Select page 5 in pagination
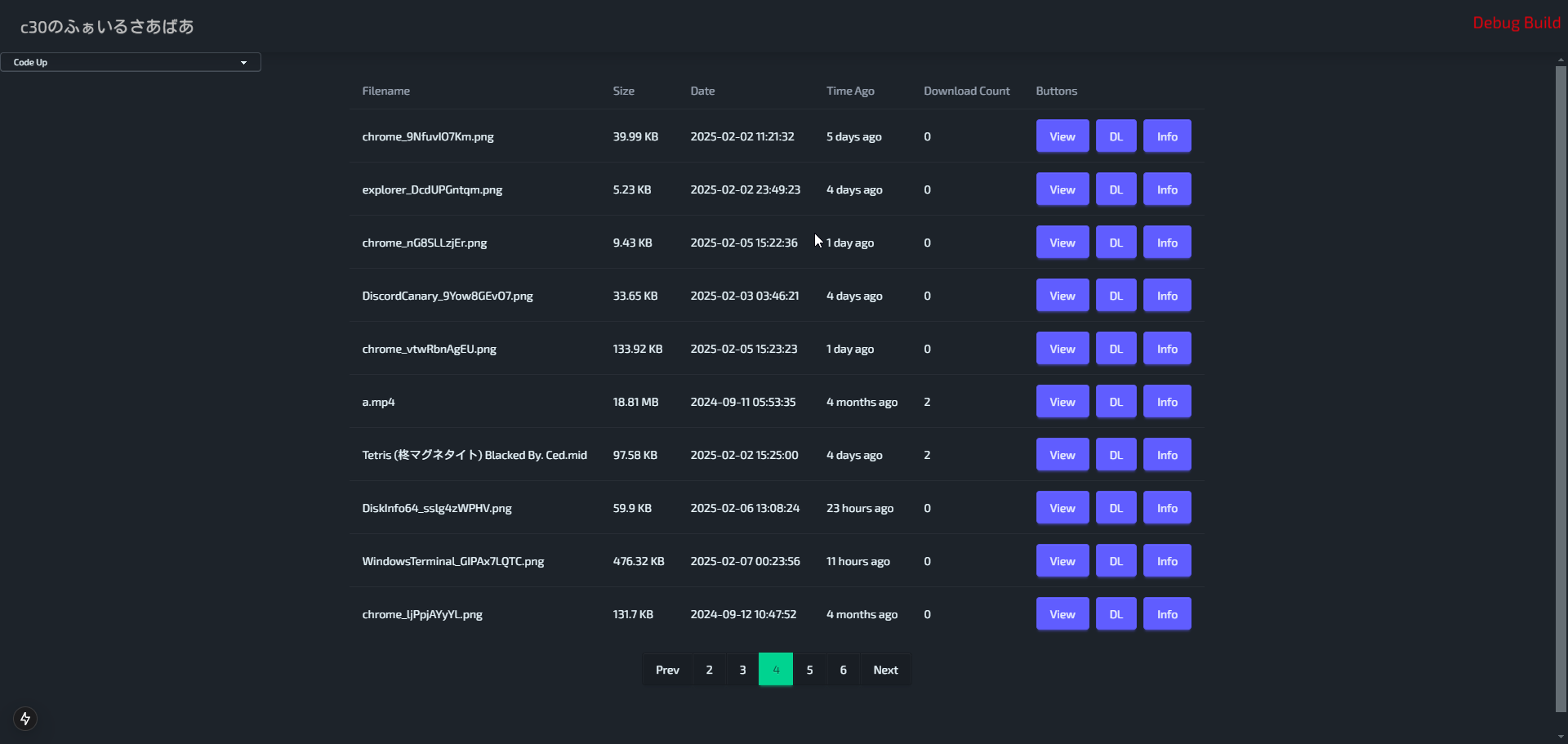The image size is (1568, 744). click(x=809, y=670)
